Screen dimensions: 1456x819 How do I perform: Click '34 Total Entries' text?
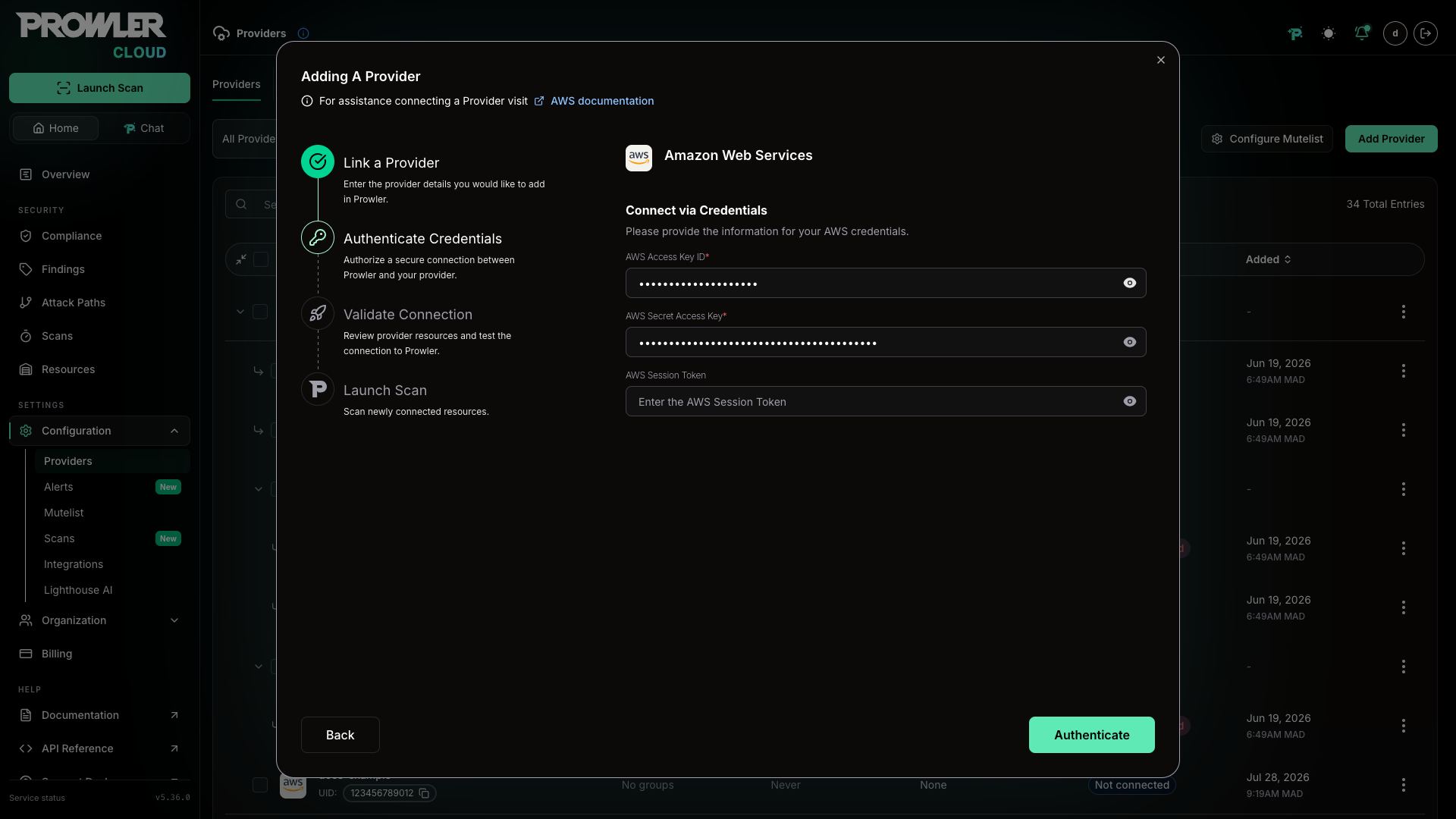click(x=1385, y=204)
